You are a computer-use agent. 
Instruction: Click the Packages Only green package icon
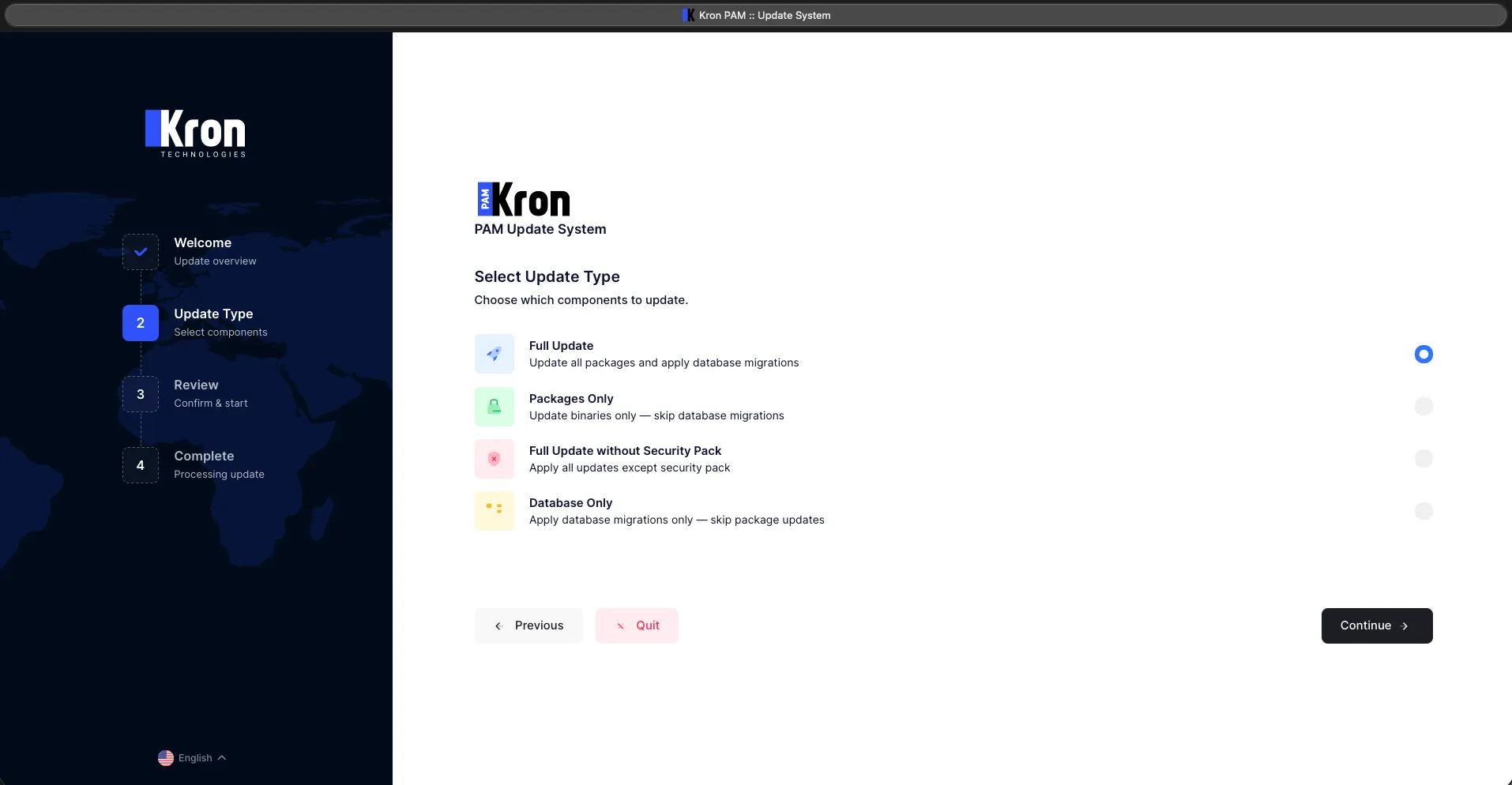pos(494,407)
